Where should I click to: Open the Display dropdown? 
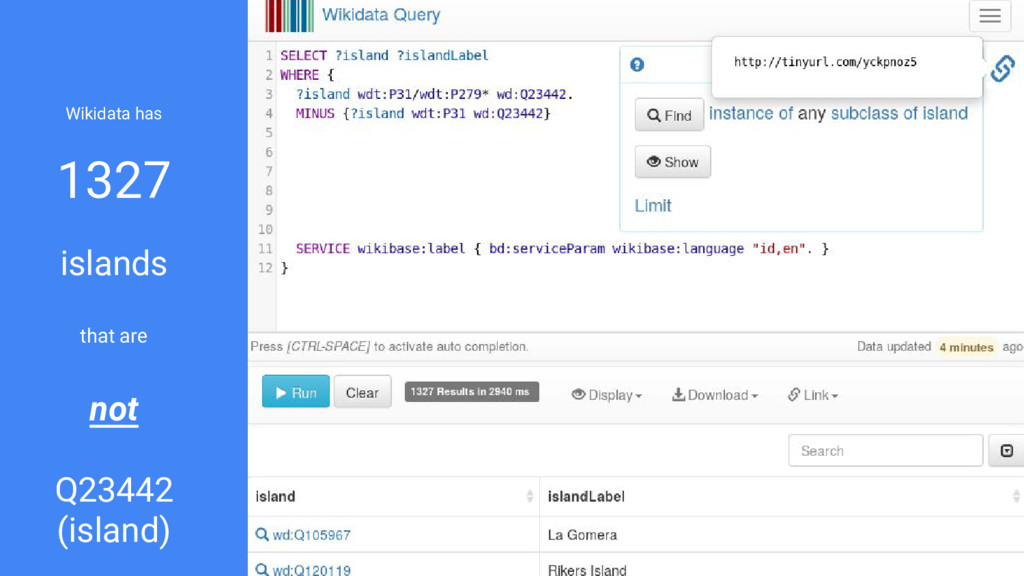click(607, 395)
